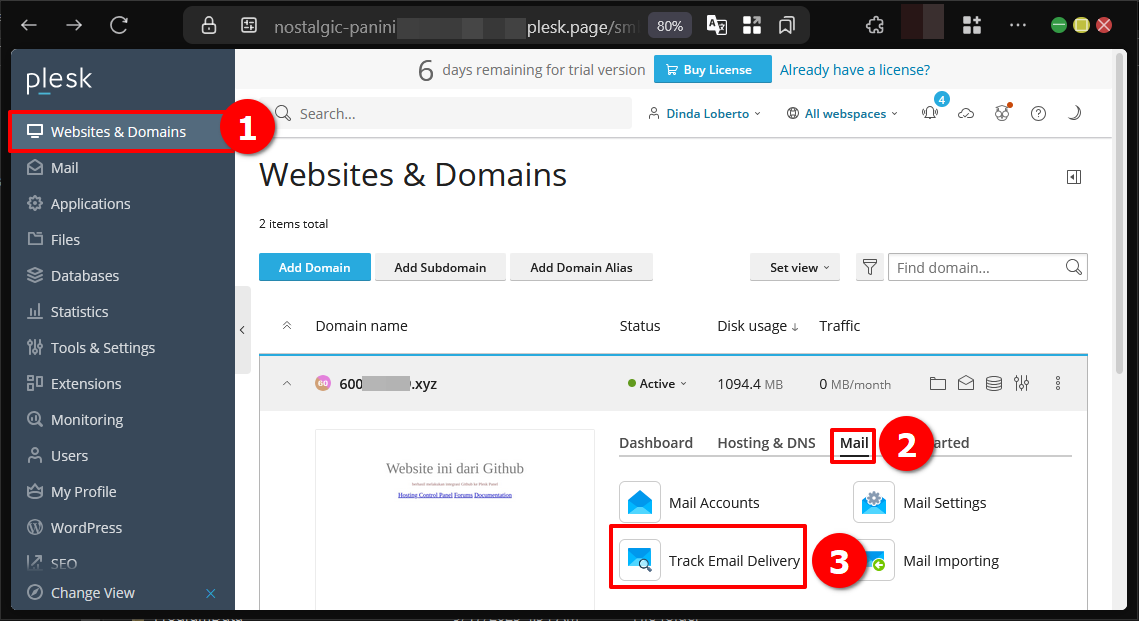The height and width of the screenshot is (621, 1139).
Task: Open the databases icon on the domain row
Action: (993, 383)
